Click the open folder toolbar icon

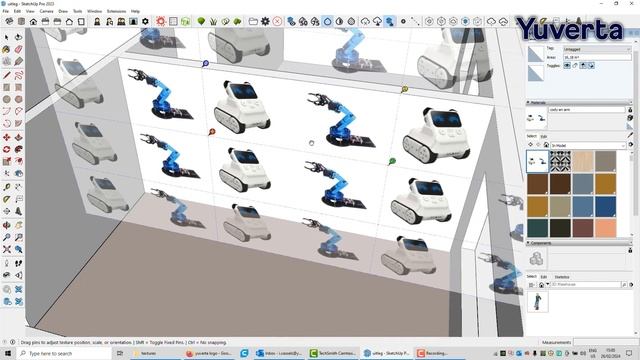coord(253,21)
